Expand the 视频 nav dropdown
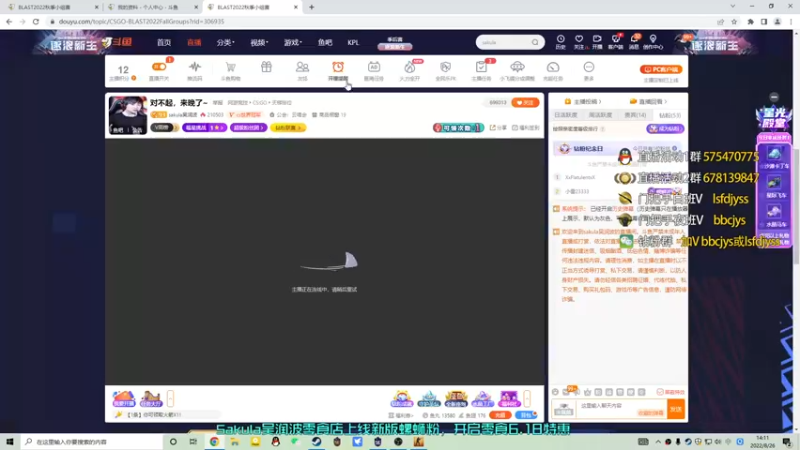The height and width of the screenshot is (450, 800). pos(259,42)
